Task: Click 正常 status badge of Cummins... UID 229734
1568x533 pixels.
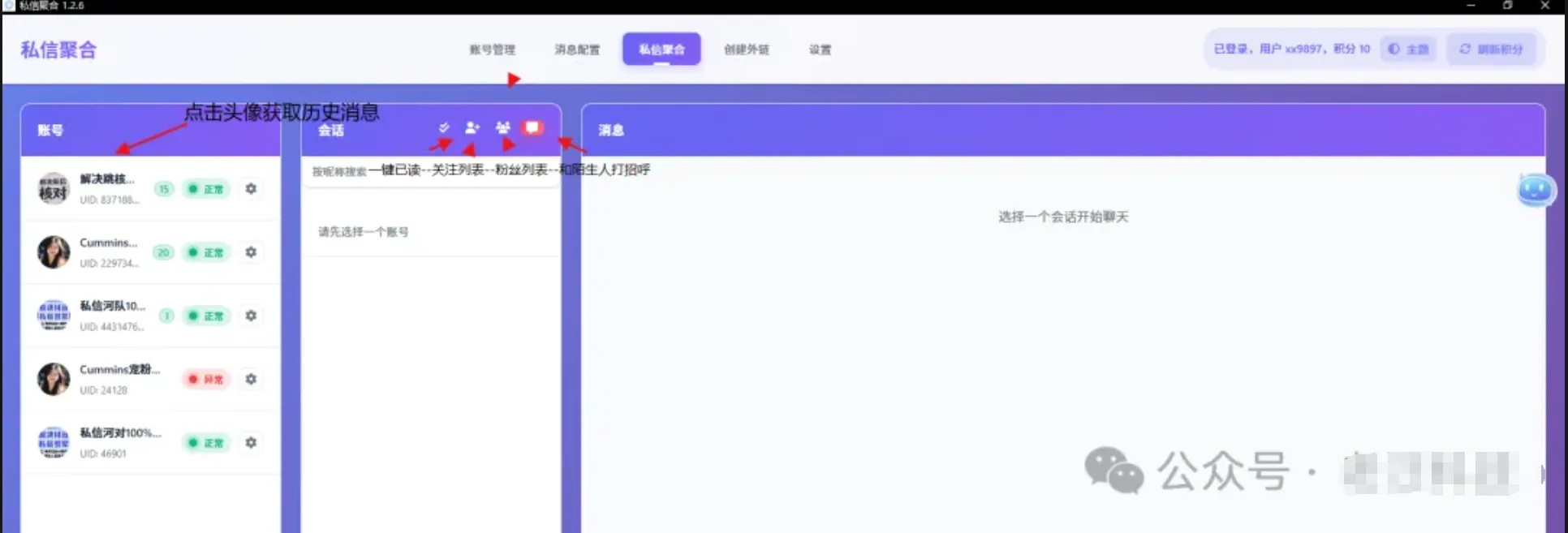Action: coord(207,252)
